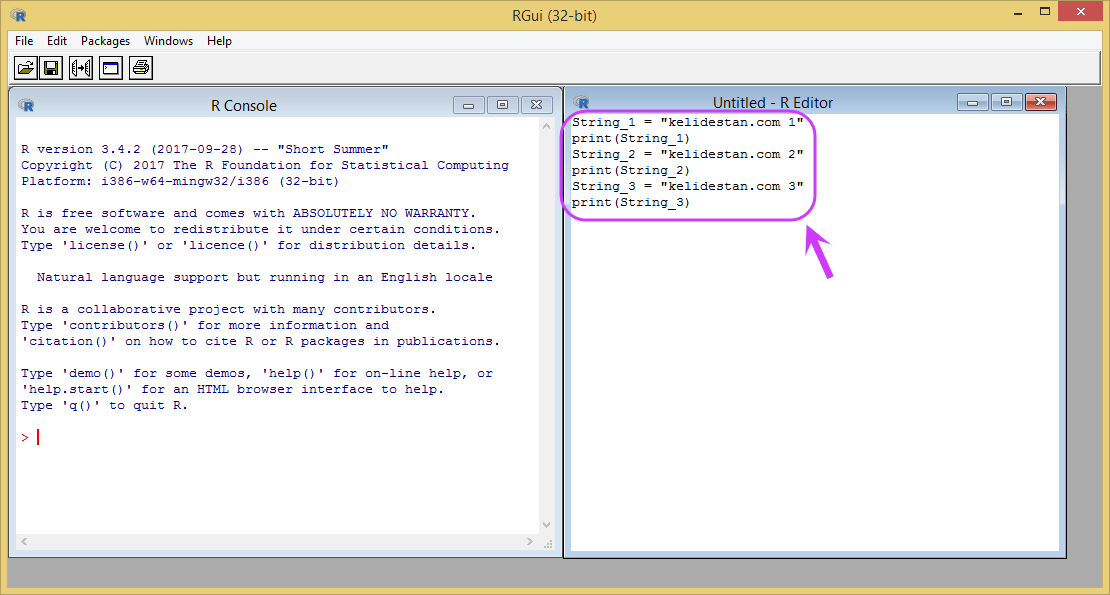This screenshot has height=595, width=1110.
Task: Maximize the R Console window
Action: tap(503, 105)
